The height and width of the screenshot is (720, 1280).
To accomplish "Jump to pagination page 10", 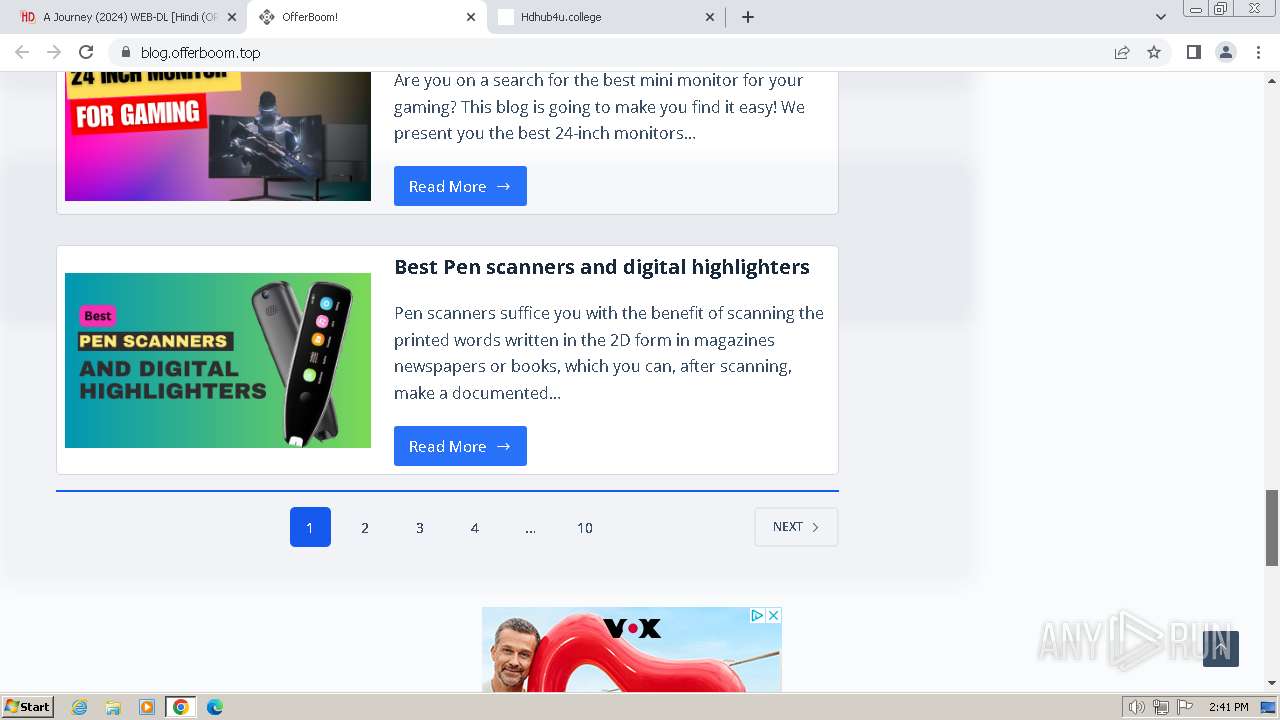I will pyautogui.click(x=585, y=527).
